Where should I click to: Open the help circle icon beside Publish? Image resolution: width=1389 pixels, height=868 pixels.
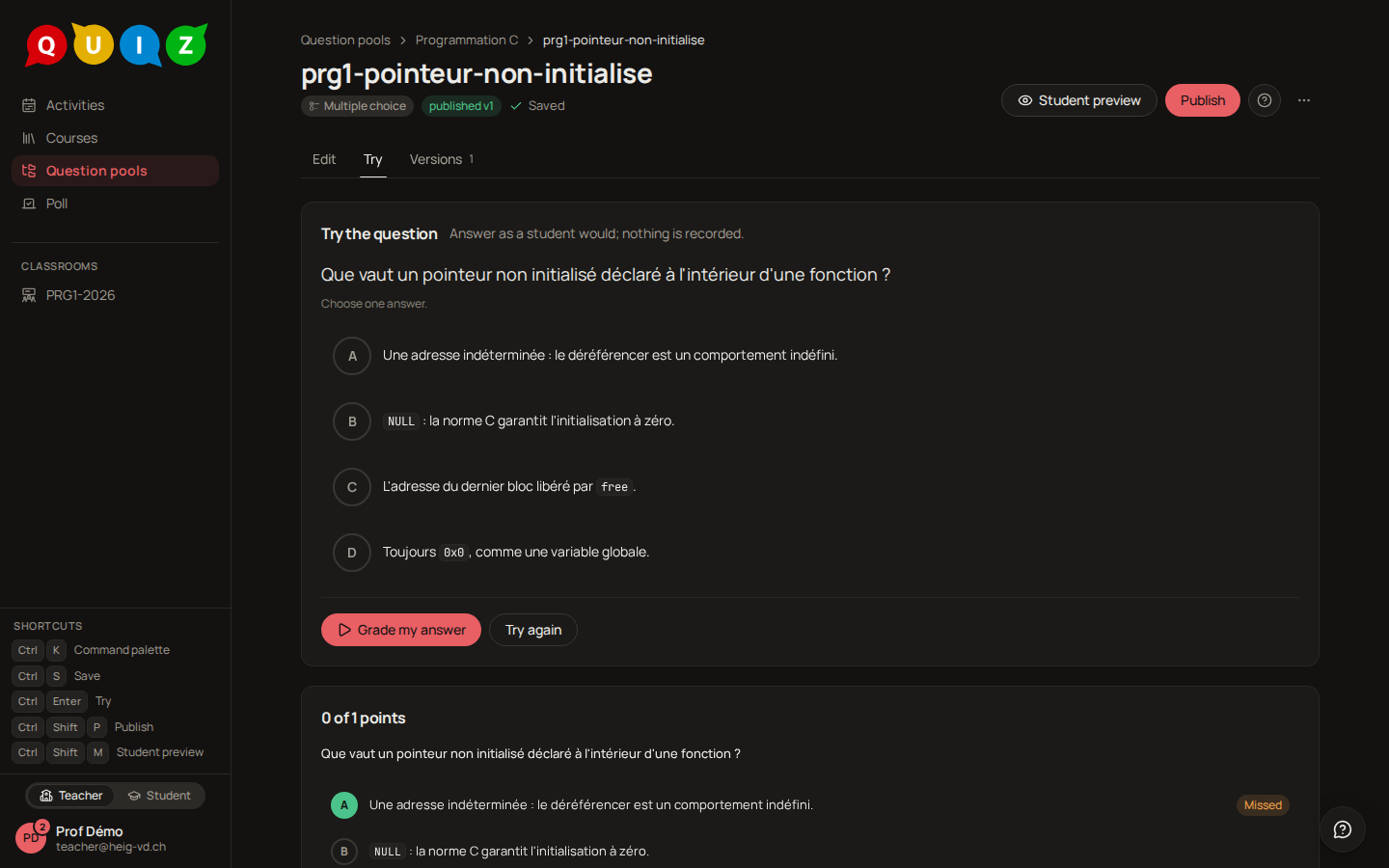pyautogui.click(x=1265, y=100)
